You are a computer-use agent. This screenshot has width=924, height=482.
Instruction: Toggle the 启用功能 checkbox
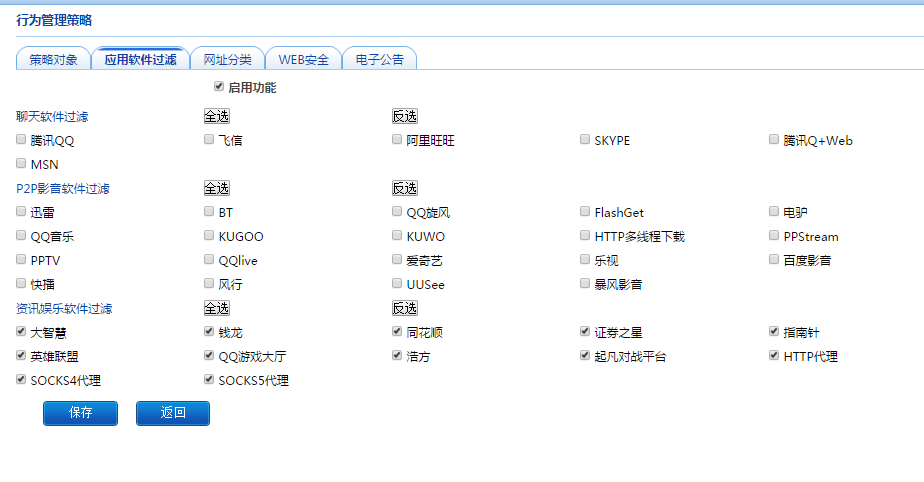(x=219, y=87)
